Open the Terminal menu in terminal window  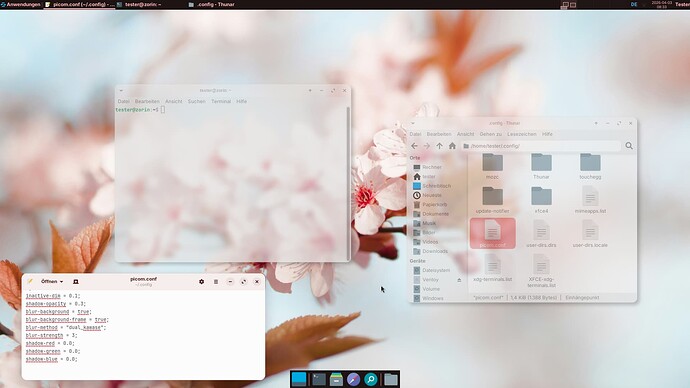click(221, 101)
